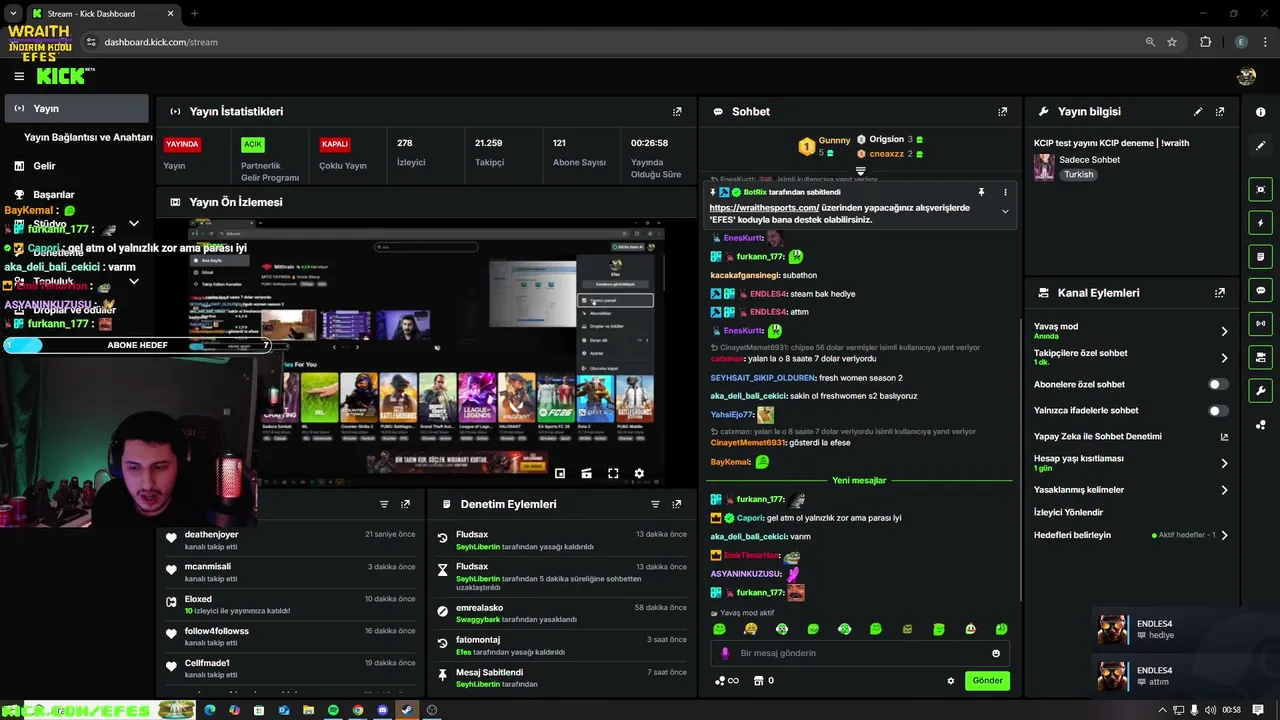Pop out the Yayın İstatistikleri panel
This screenshot has width=1280, height=720.
tap(677, 112)
